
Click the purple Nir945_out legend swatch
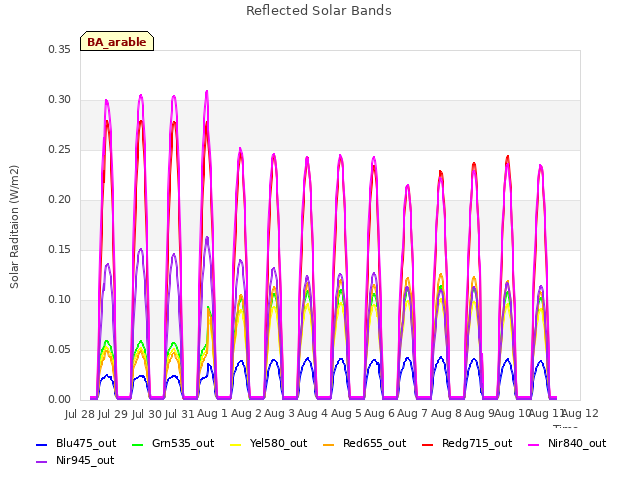42,462
